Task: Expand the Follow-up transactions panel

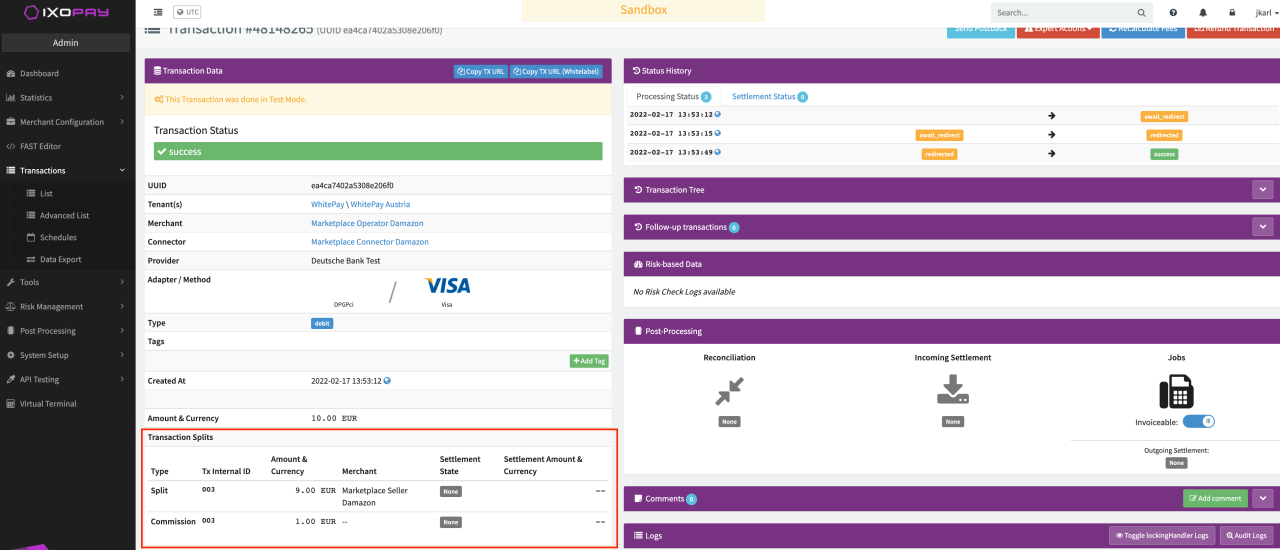Action: click(x=1262, y=227)
